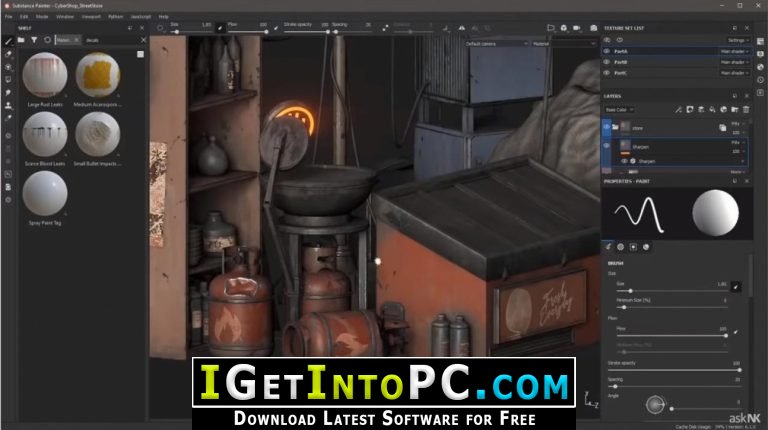
Task: Click the delete layer trash icon
Action: [x=745, y=109]
